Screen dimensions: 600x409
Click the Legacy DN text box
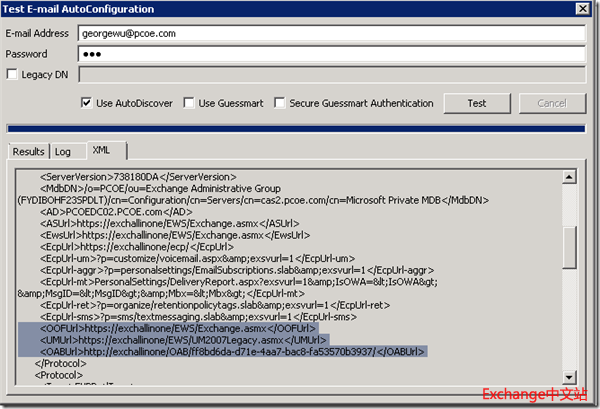(x=330, y=73)
